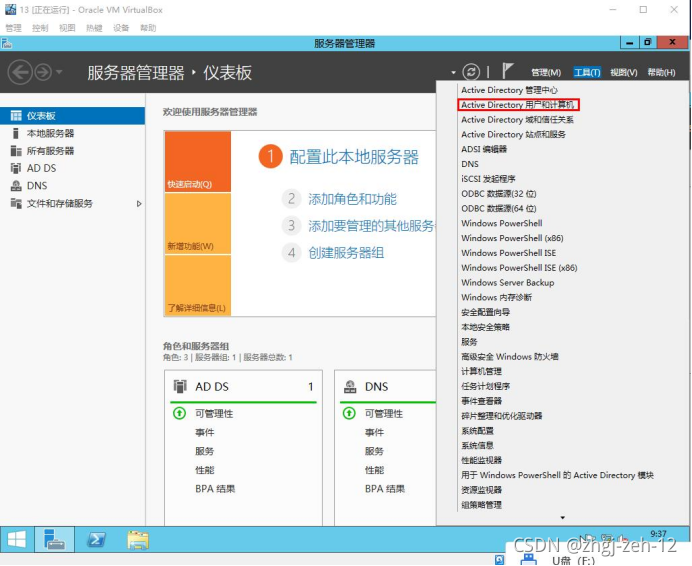
Task: Select the 新增功能(W) tile
Action: 198,224
